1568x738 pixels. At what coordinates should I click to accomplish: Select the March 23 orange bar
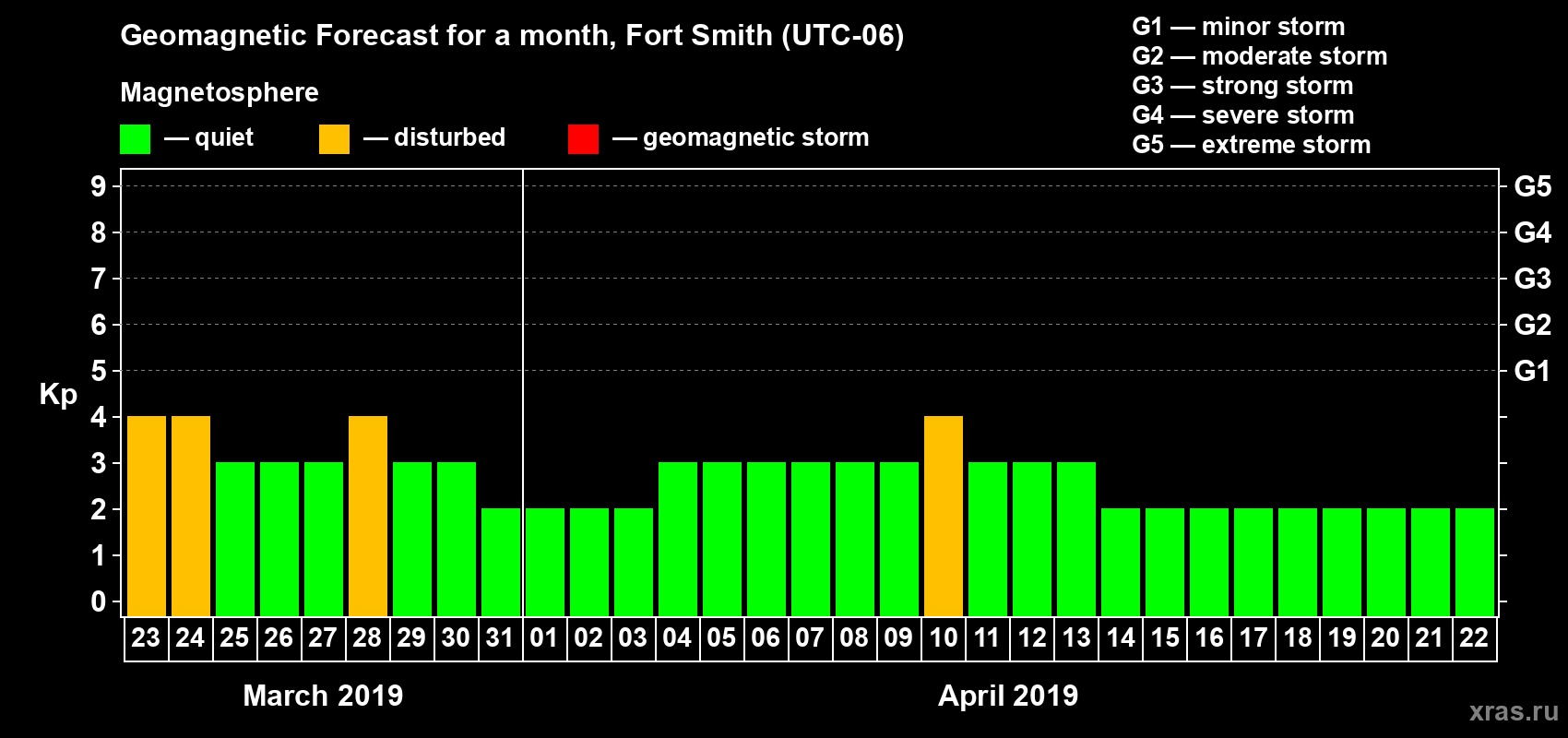pyautogui.click(x=147, y=517)
